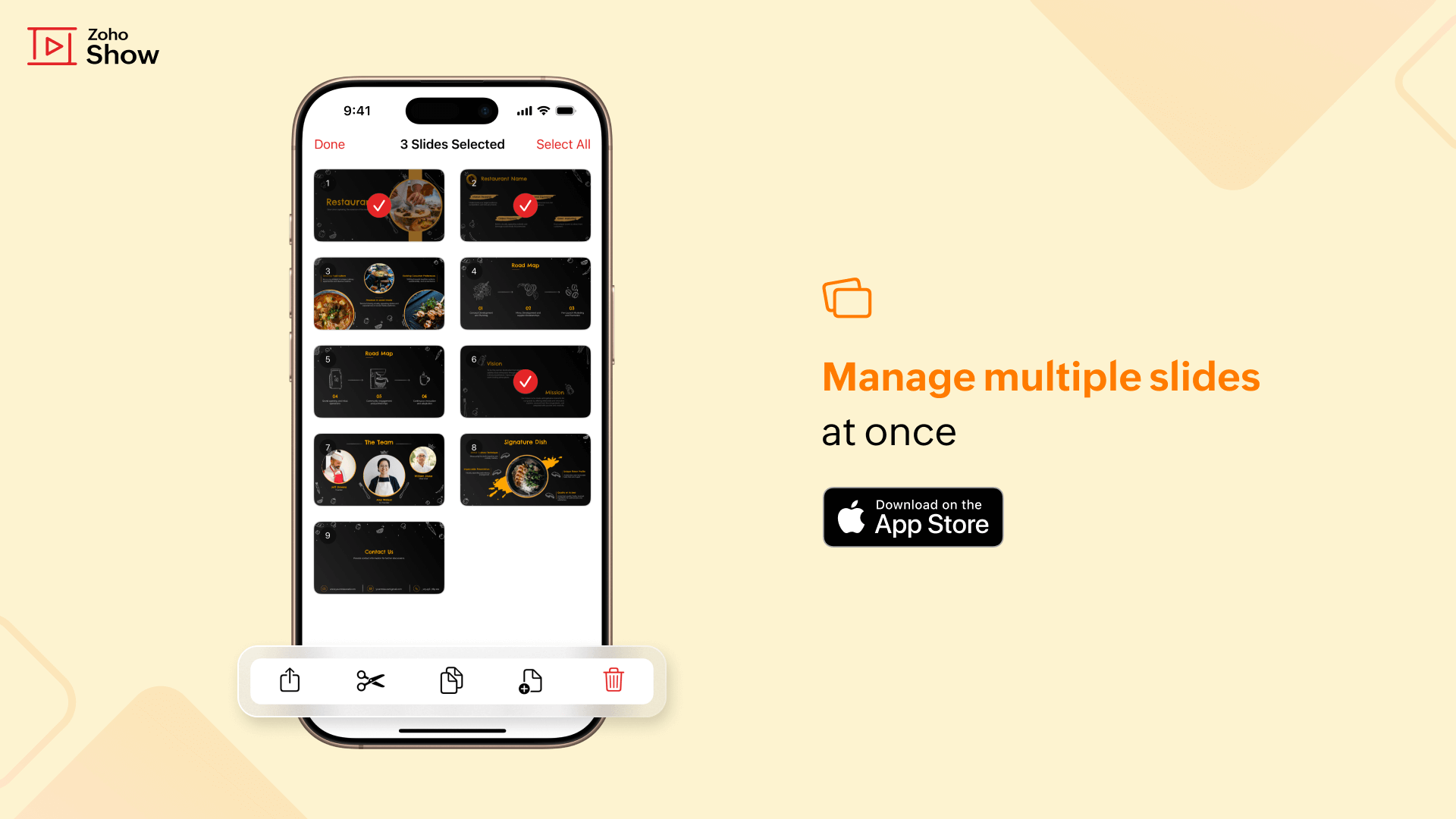Select the add new slide icon

pyautogui.click(x=531, y=680)
